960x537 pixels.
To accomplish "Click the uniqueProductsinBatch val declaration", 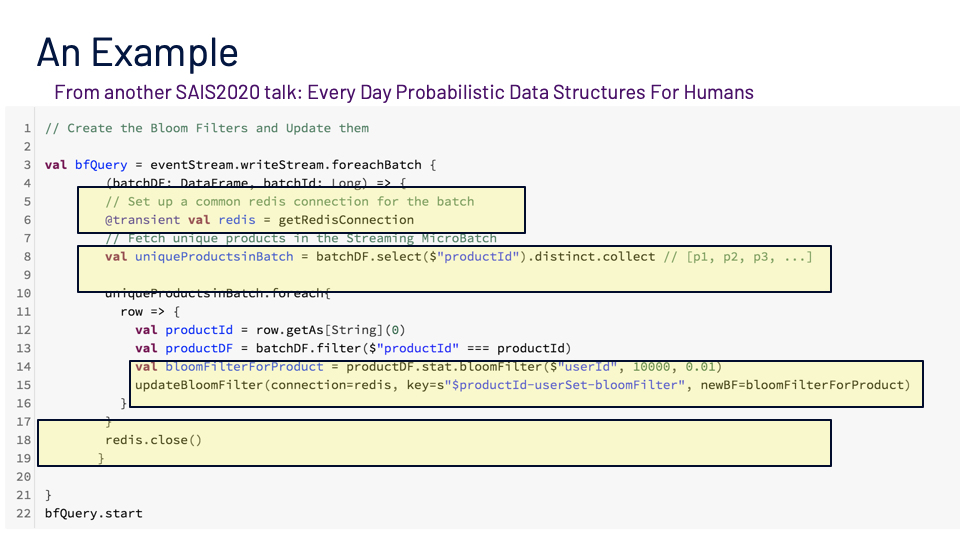I will coord(212,257).
